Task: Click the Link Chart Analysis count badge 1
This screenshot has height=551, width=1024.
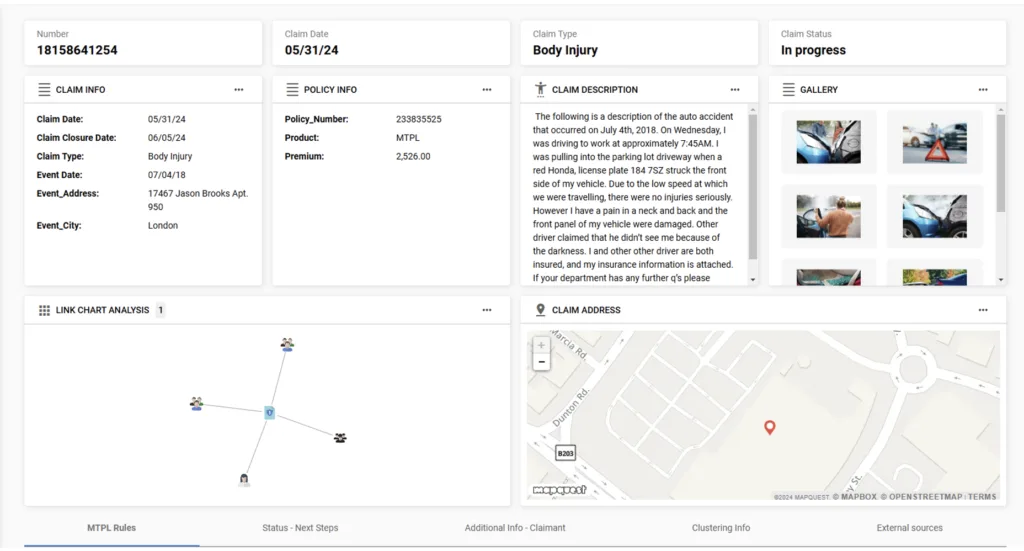Action: pos(161,310)
